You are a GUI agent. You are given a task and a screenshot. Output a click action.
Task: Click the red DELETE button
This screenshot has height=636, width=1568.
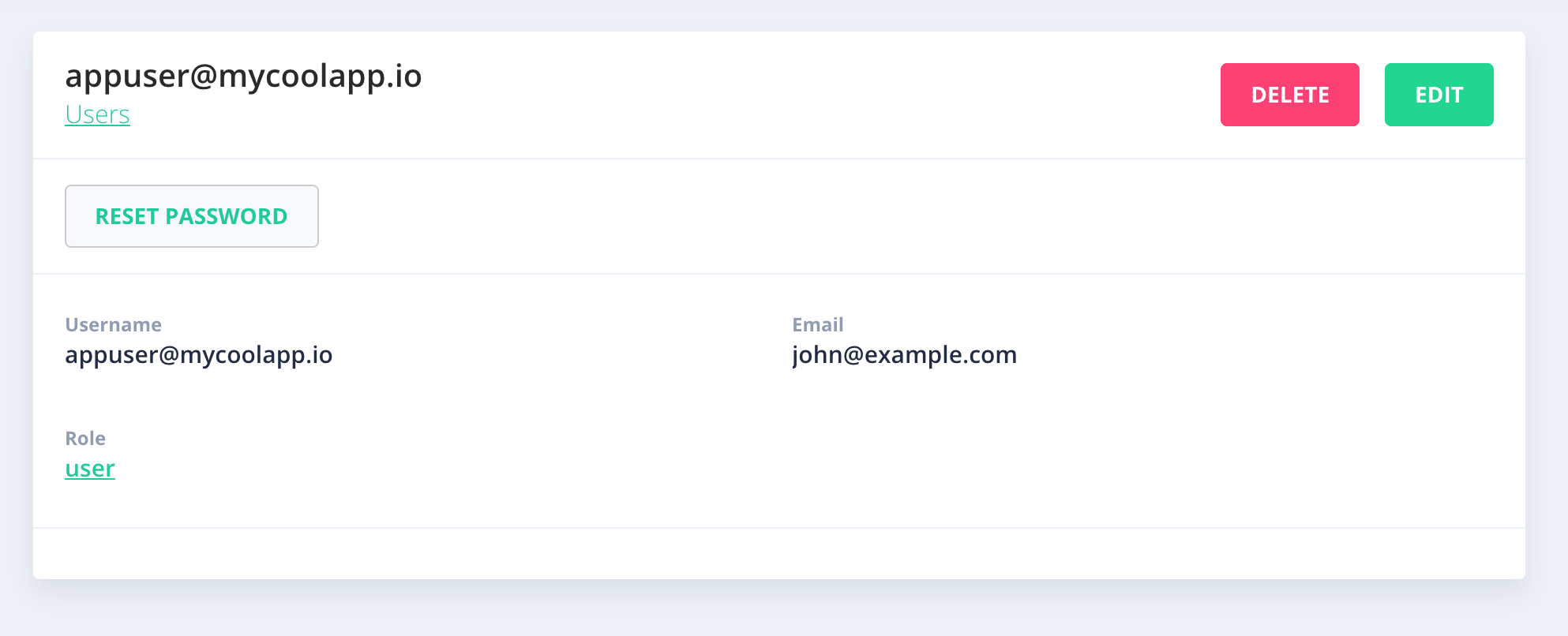point(1289,95)
